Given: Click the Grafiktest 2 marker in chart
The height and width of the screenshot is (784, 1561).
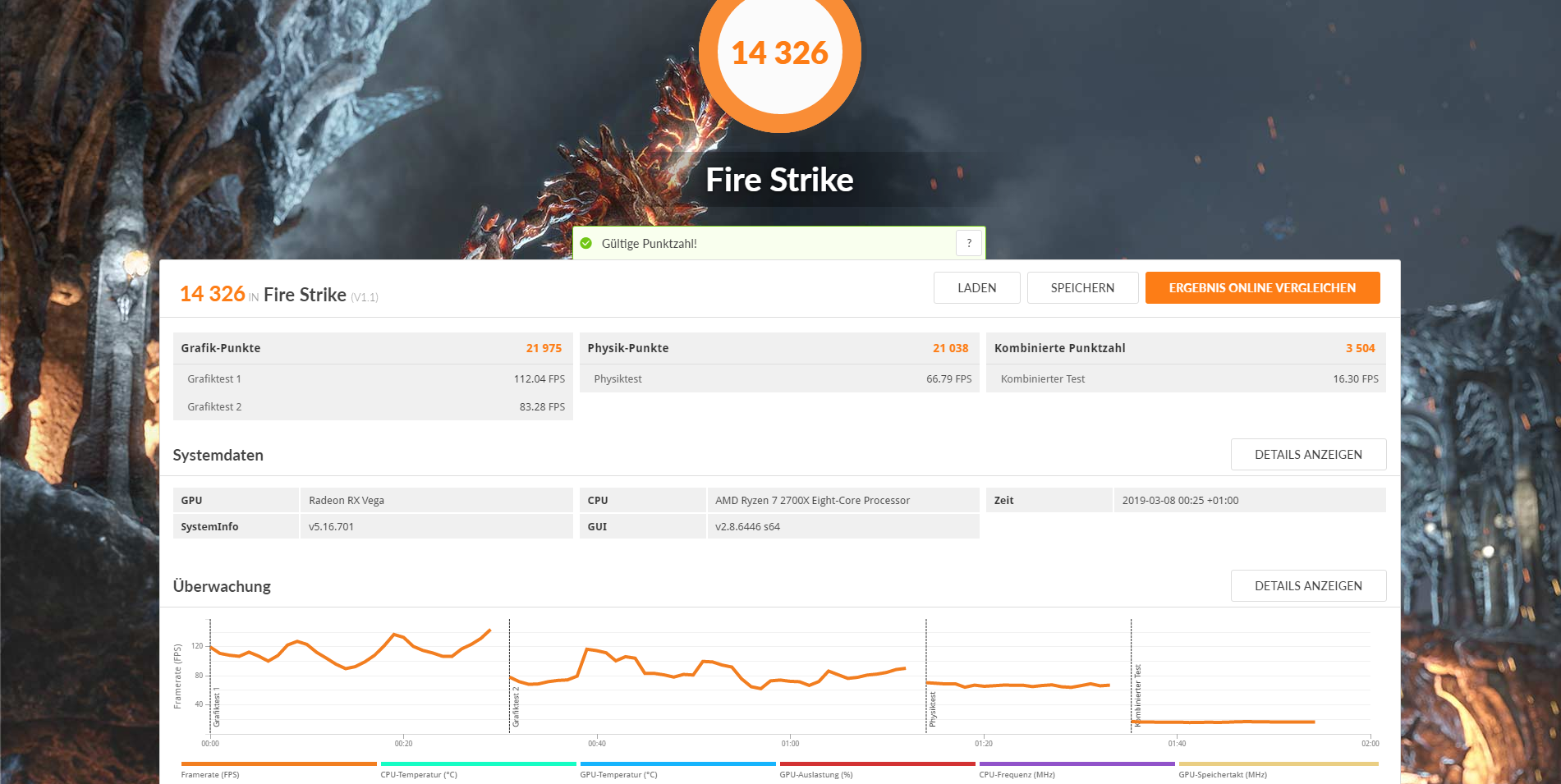Looking at the screenshot, I should 516,708.
